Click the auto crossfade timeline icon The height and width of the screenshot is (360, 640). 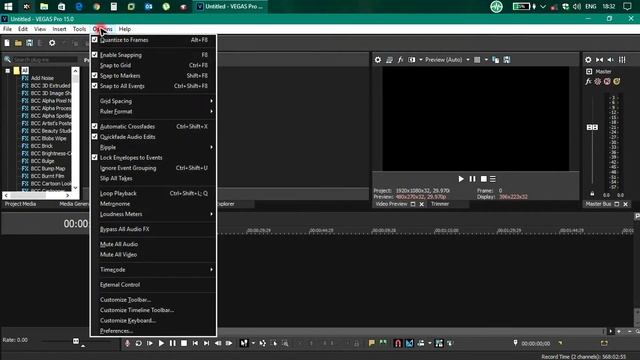tap(409, 343)
